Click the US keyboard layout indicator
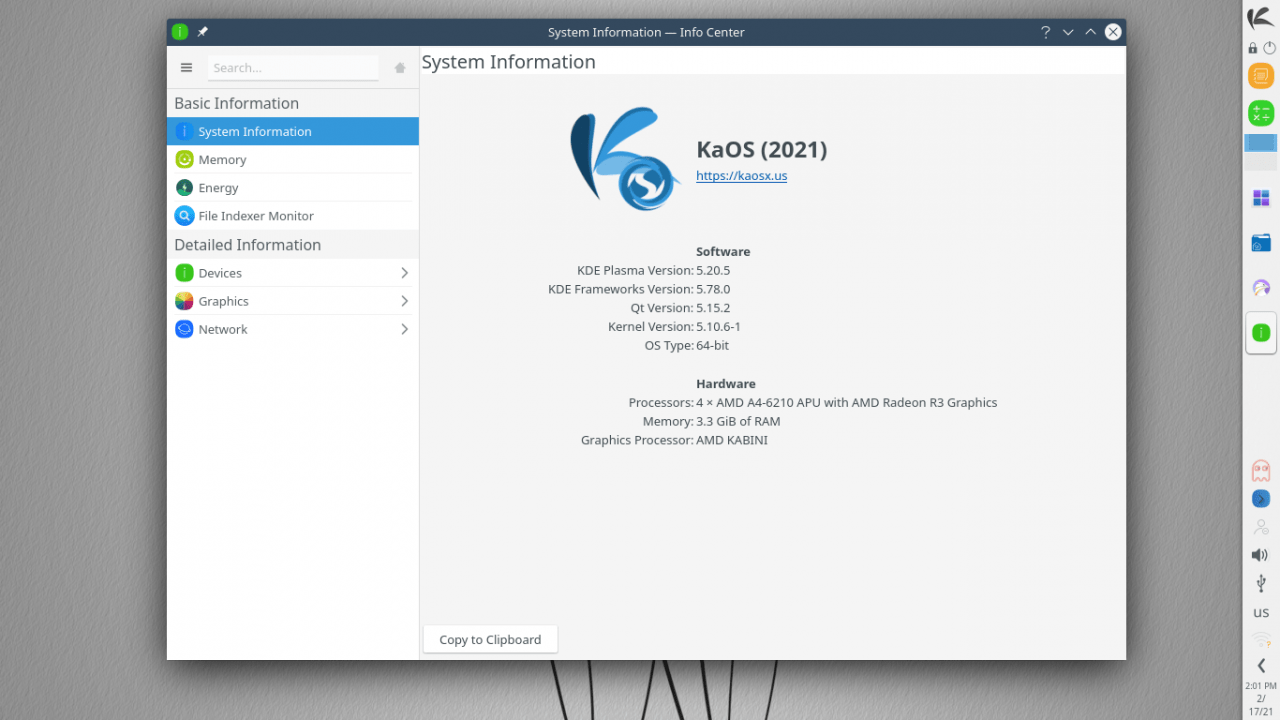This screenshot has width=1280, height=720. [x=1261, y=613]
